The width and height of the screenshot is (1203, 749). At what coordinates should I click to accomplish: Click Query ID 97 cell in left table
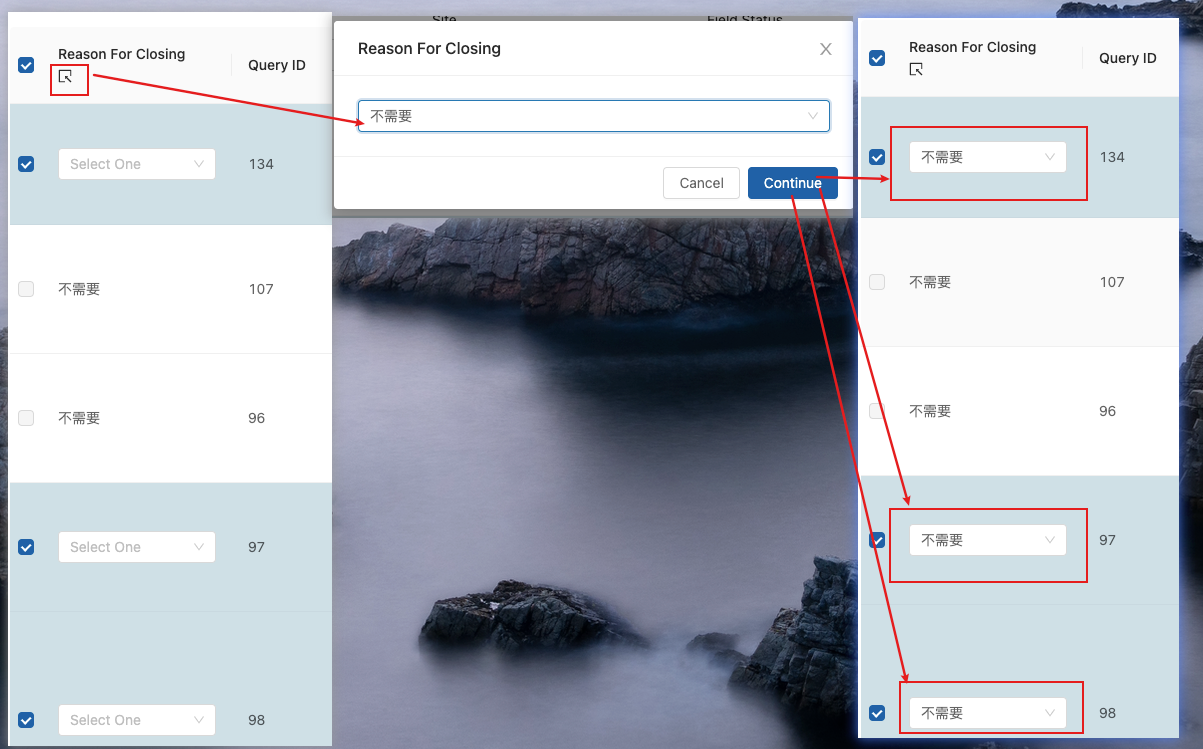257,547
